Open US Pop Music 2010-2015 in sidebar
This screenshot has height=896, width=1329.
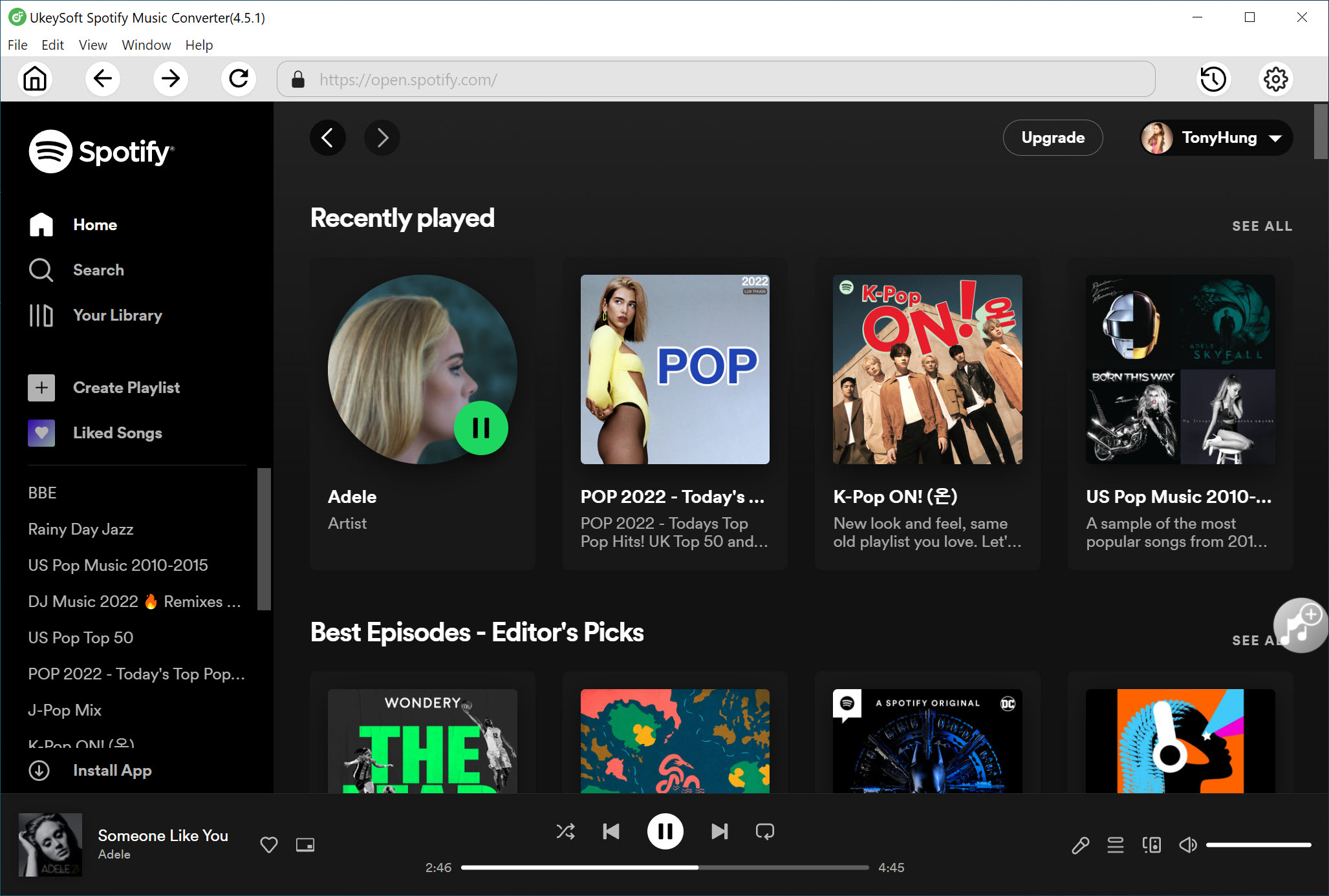(x=118, y=565)
